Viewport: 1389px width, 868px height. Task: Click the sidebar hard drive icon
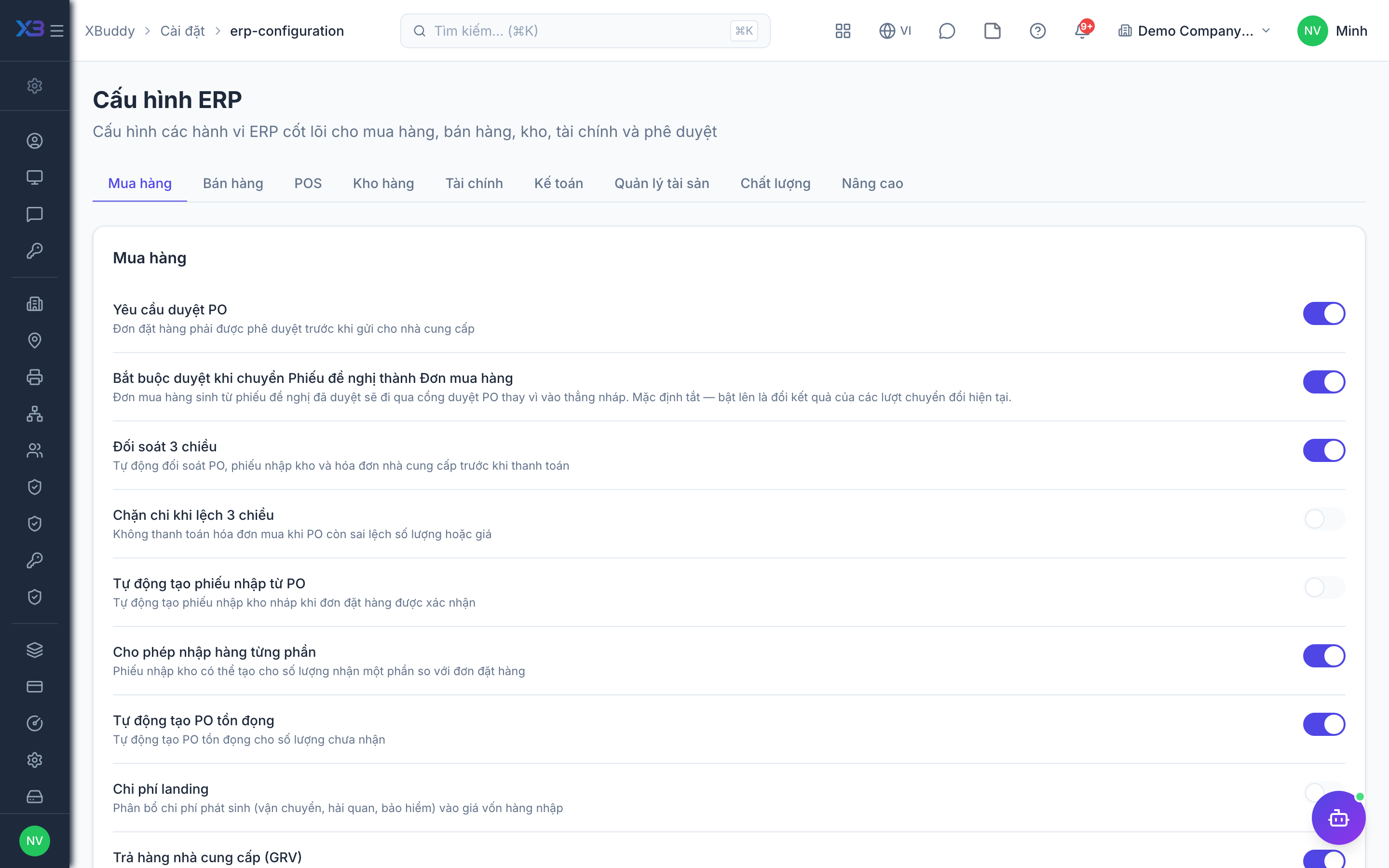click(x=34, y=797)
